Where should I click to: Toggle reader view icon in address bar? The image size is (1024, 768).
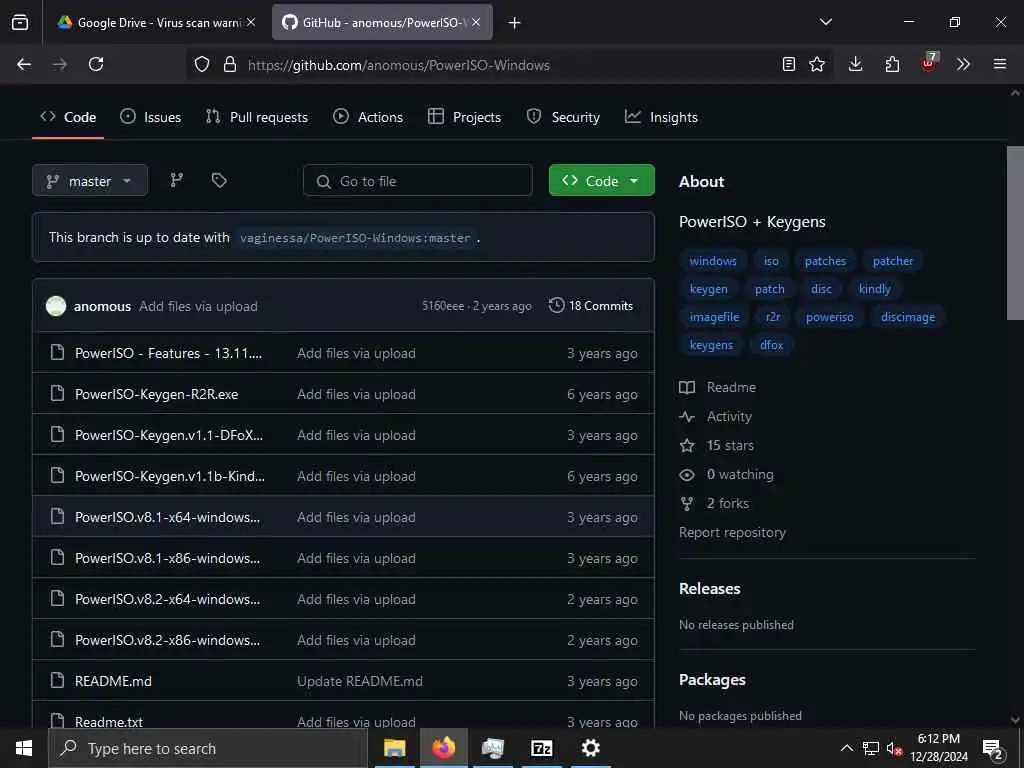[789, 64]
